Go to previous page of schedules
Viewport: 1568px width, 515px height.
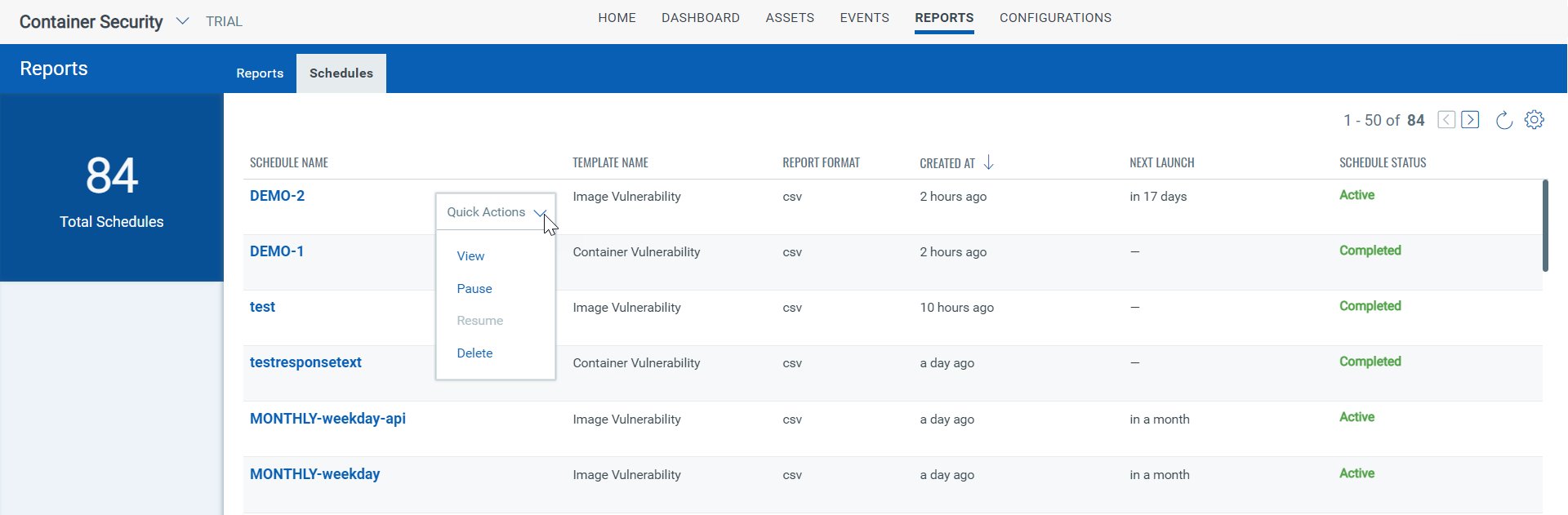(x=1446, y=120)
